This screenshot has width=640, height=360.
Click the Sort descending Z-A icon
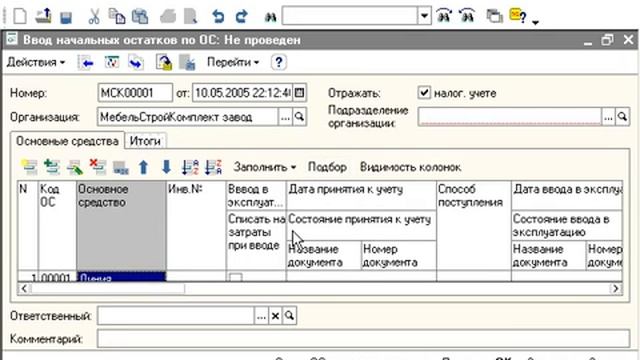pyautogui.click(x=213, y=167)
